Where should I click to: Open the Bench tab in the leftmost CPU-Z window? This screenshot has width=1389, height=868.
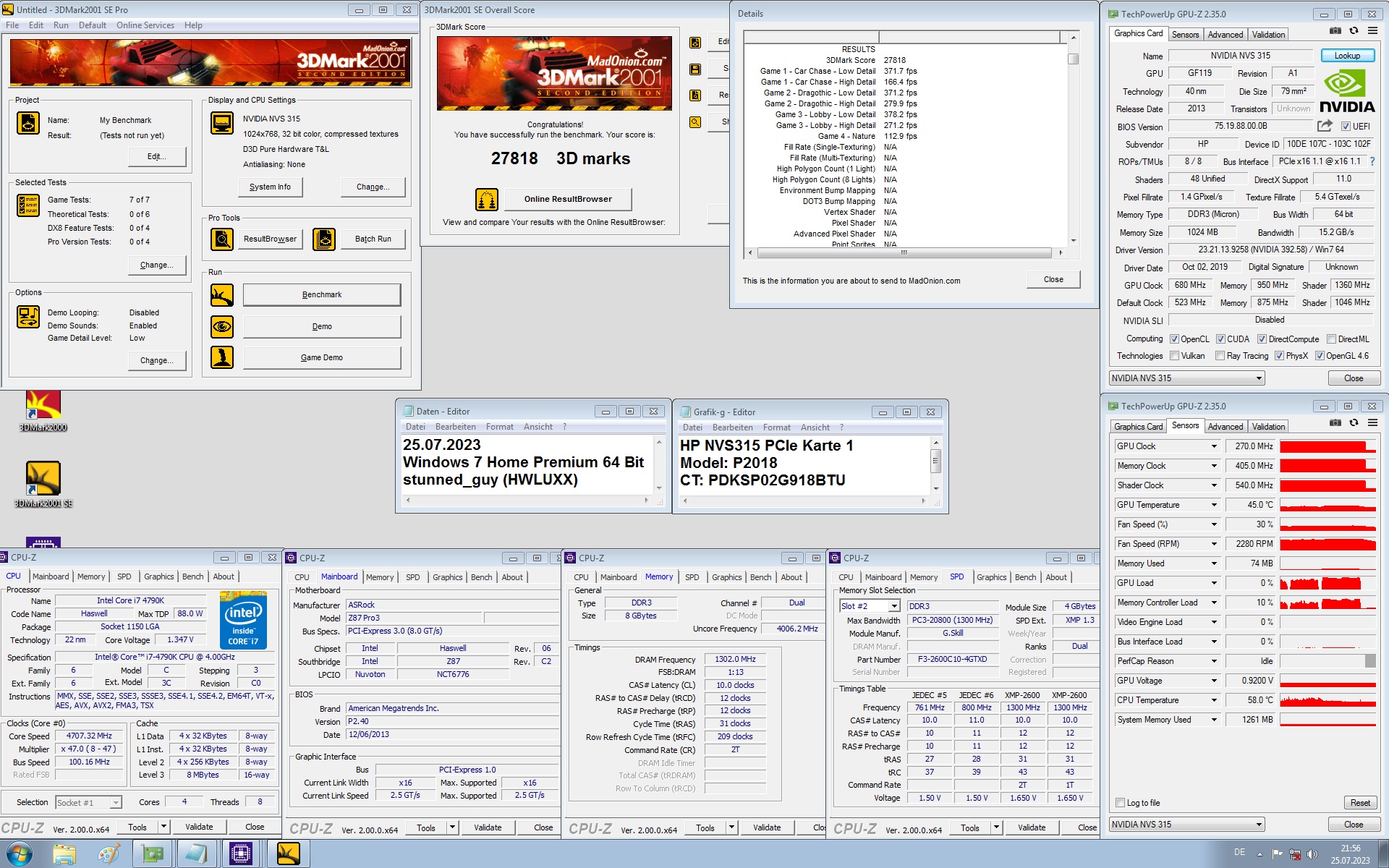[x=193, y=577]
